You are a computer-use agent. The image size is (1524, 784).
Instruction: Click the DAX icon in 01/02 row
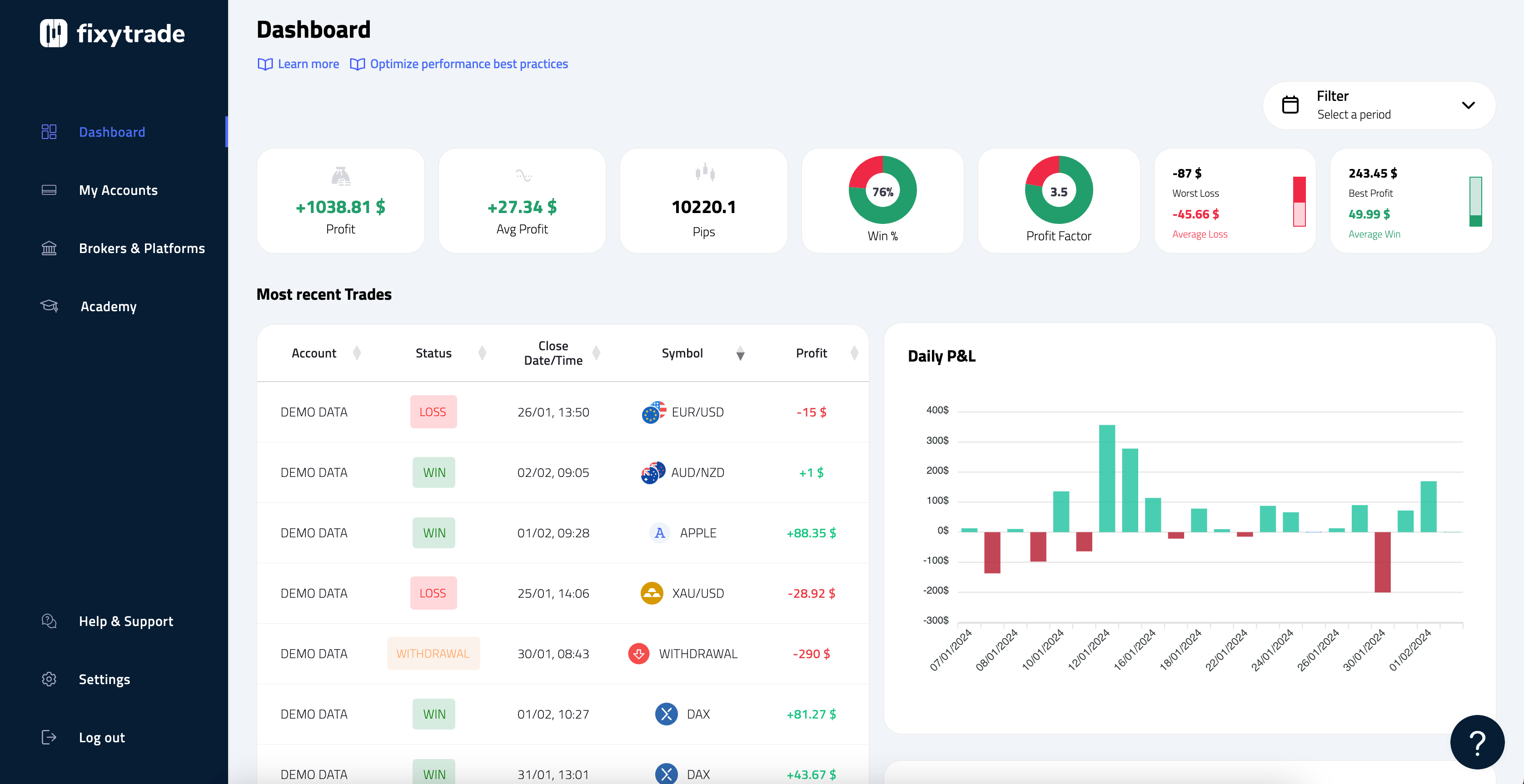[666, 714]
